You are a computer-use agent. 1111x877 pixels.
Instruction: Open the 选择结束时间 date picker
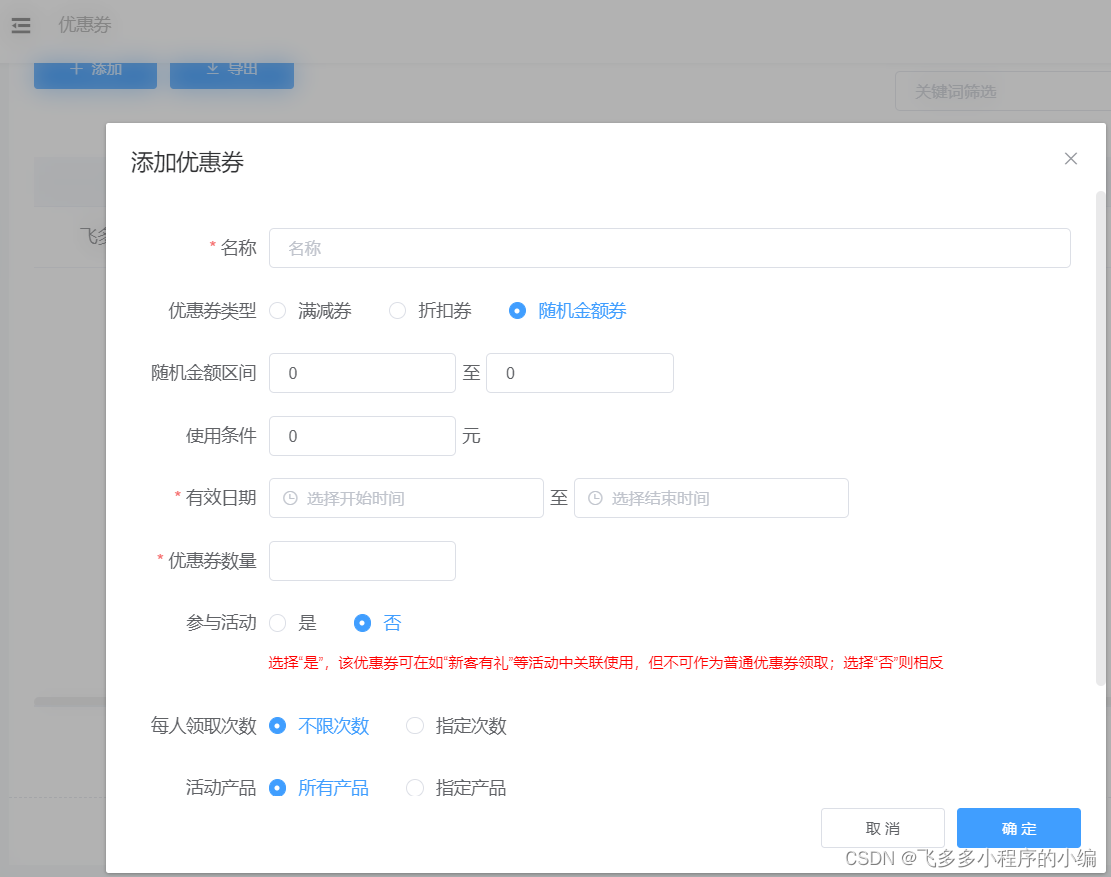tap(711, 498)
